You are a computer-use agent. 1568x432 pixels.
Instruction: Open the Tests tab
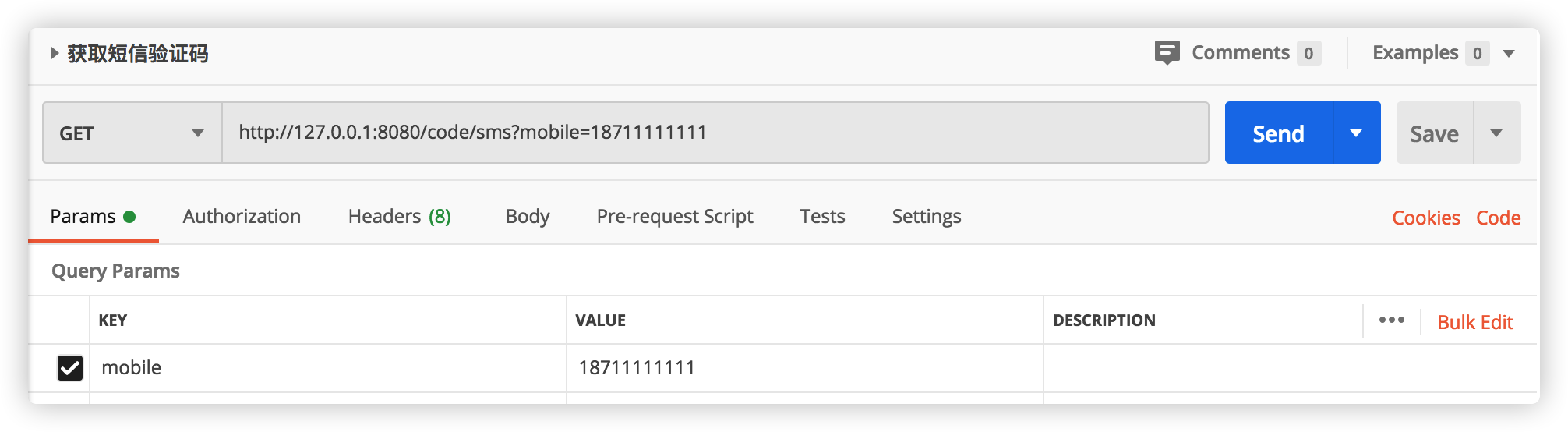pyautogui.click(x=822, y=217)
